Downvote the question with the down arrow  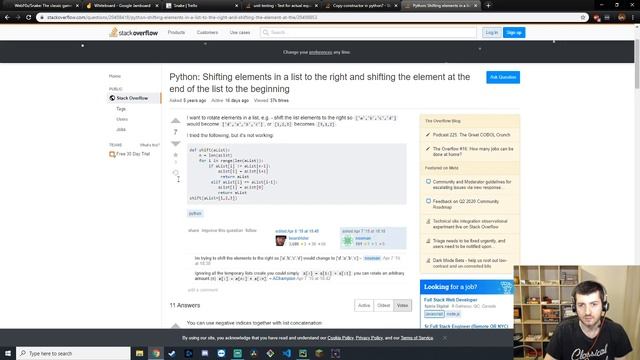[176, 144]
